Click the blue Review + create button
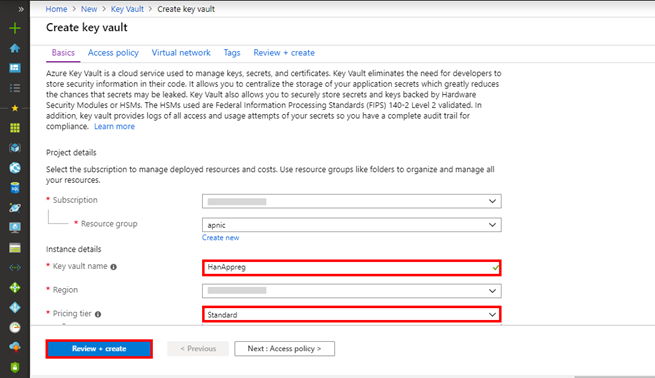Image resolution: width=655 pixels, height=378 pixels. pos(99,349)
